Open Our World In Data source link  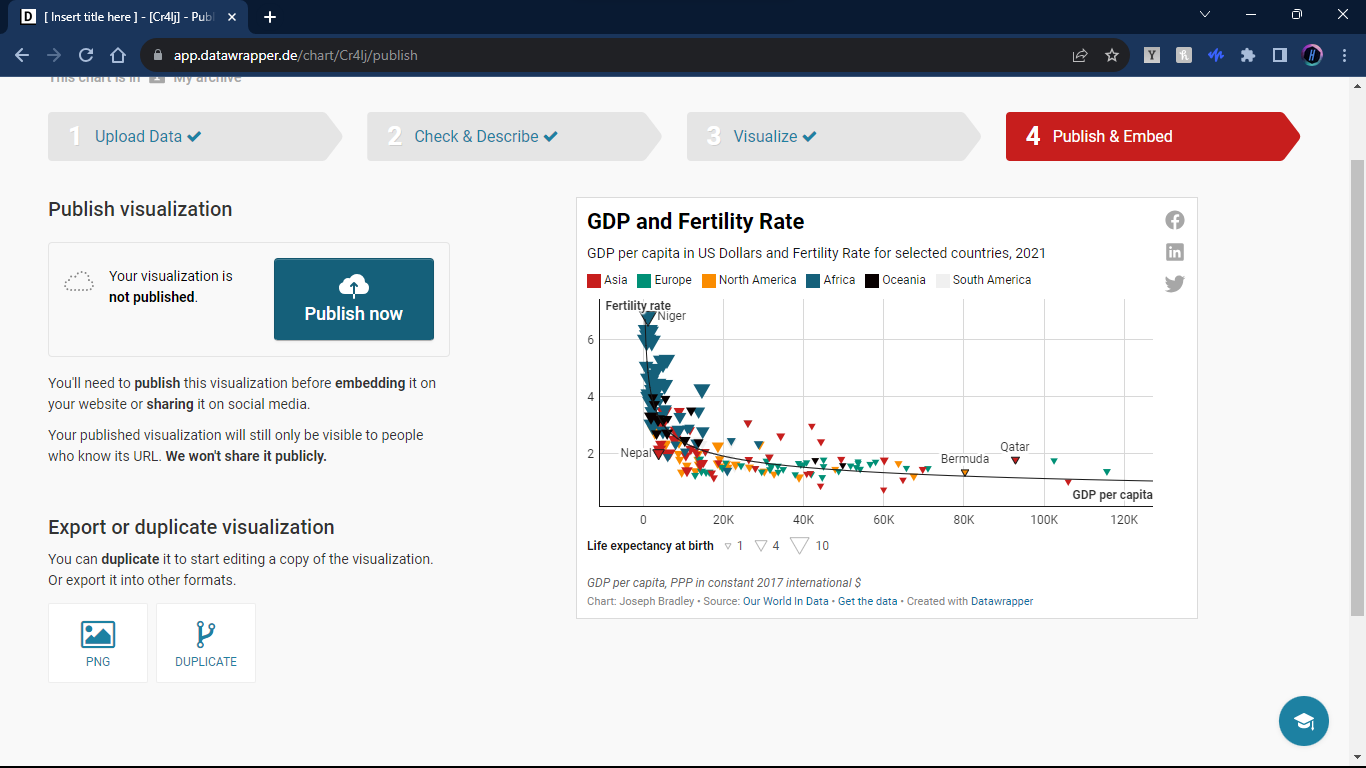coord(785,602)
